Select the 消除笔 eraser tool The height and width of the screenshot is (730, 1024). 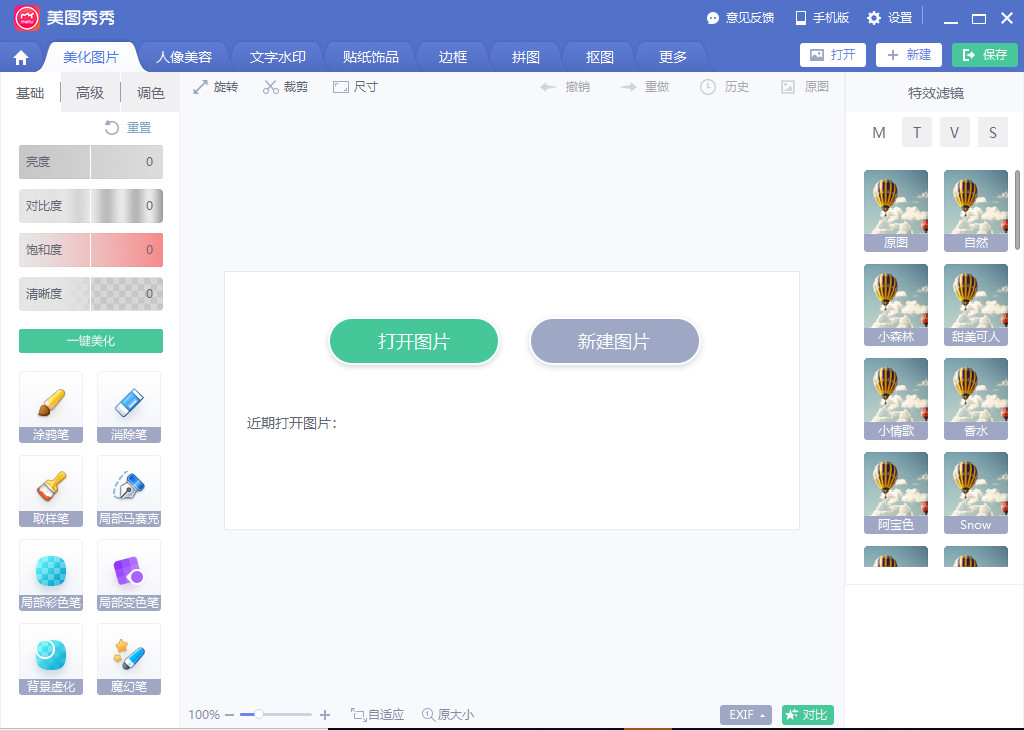(129, 407)
